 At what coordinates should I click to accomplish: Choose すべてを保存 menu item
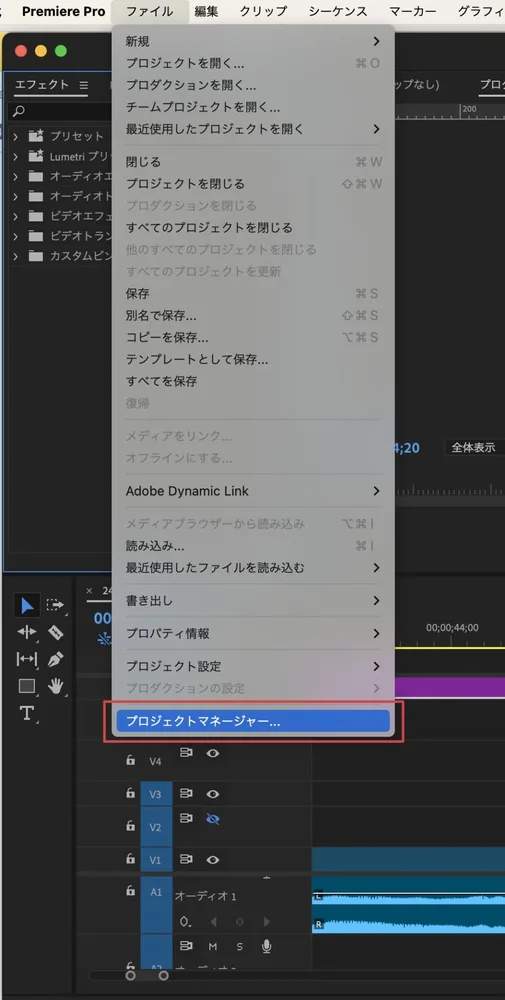pyautogui.click(x=253, y=381)
